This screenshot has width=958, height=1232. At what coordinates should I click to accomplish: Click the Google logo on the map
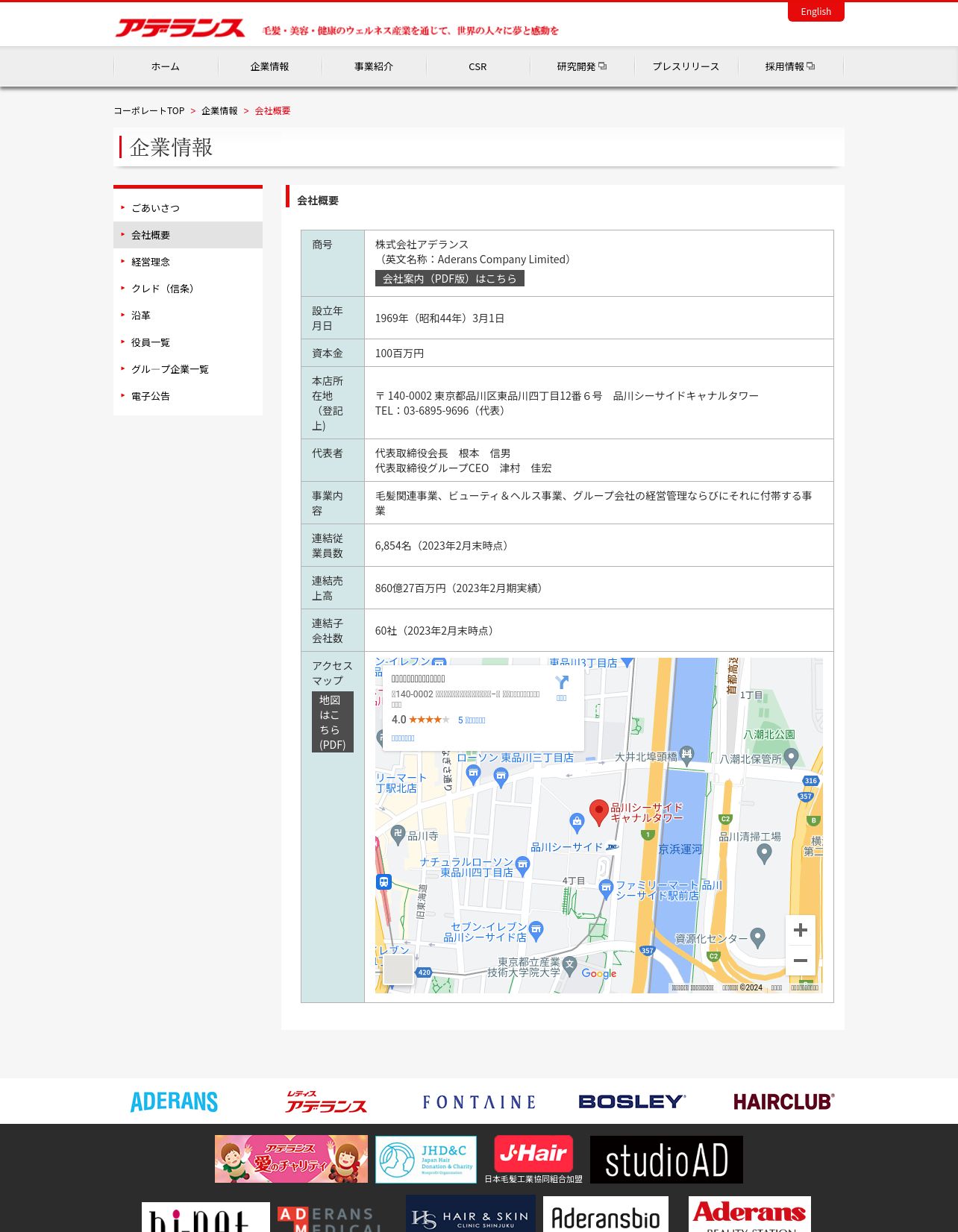(599, 974)
